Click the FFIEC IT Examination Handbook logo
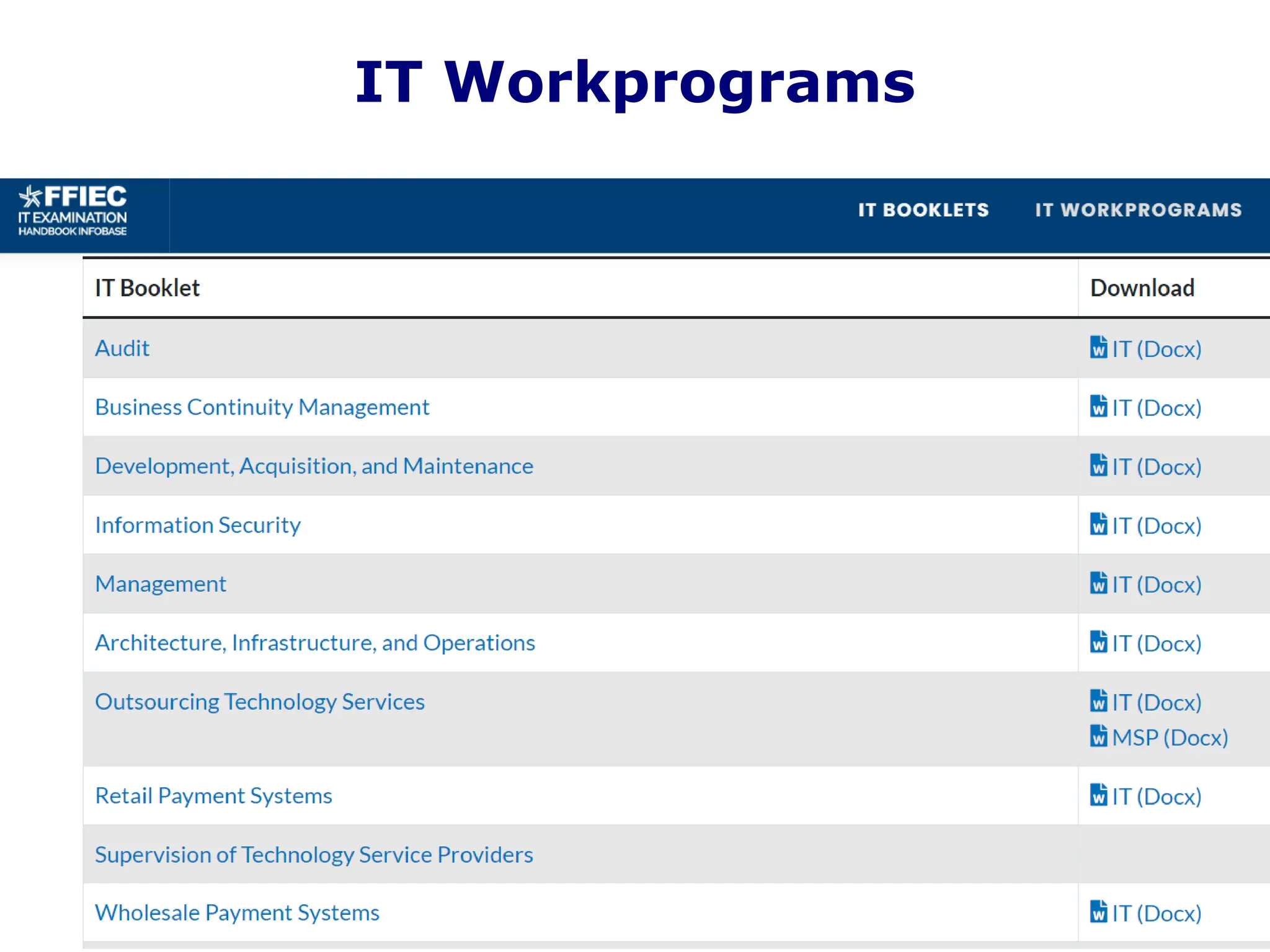Screen dimensions: 1270x952 click(73, 211)
